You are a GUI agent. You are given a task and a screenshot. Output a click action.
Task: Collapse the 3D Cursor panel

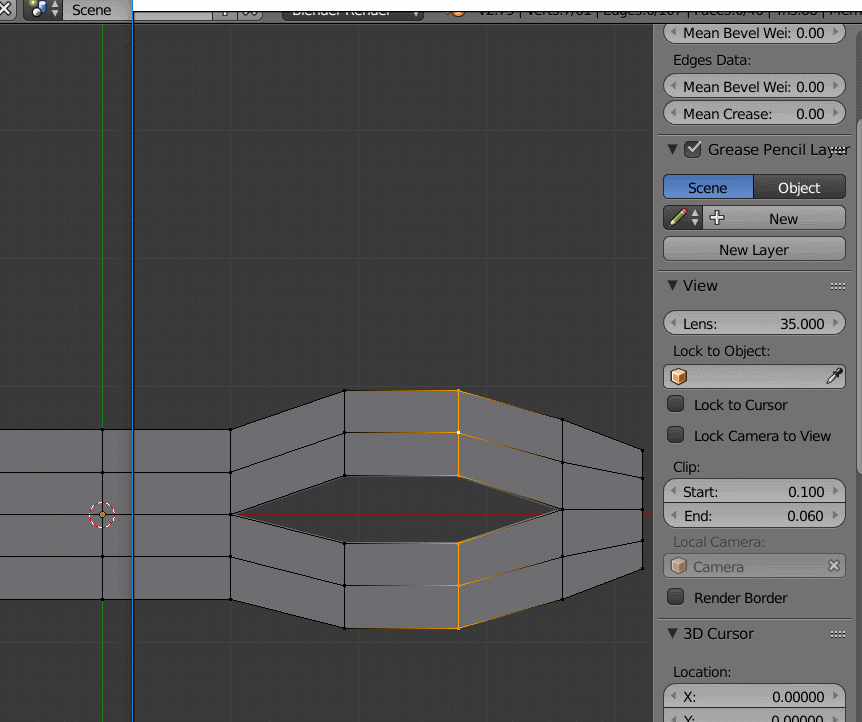[671, 633]
